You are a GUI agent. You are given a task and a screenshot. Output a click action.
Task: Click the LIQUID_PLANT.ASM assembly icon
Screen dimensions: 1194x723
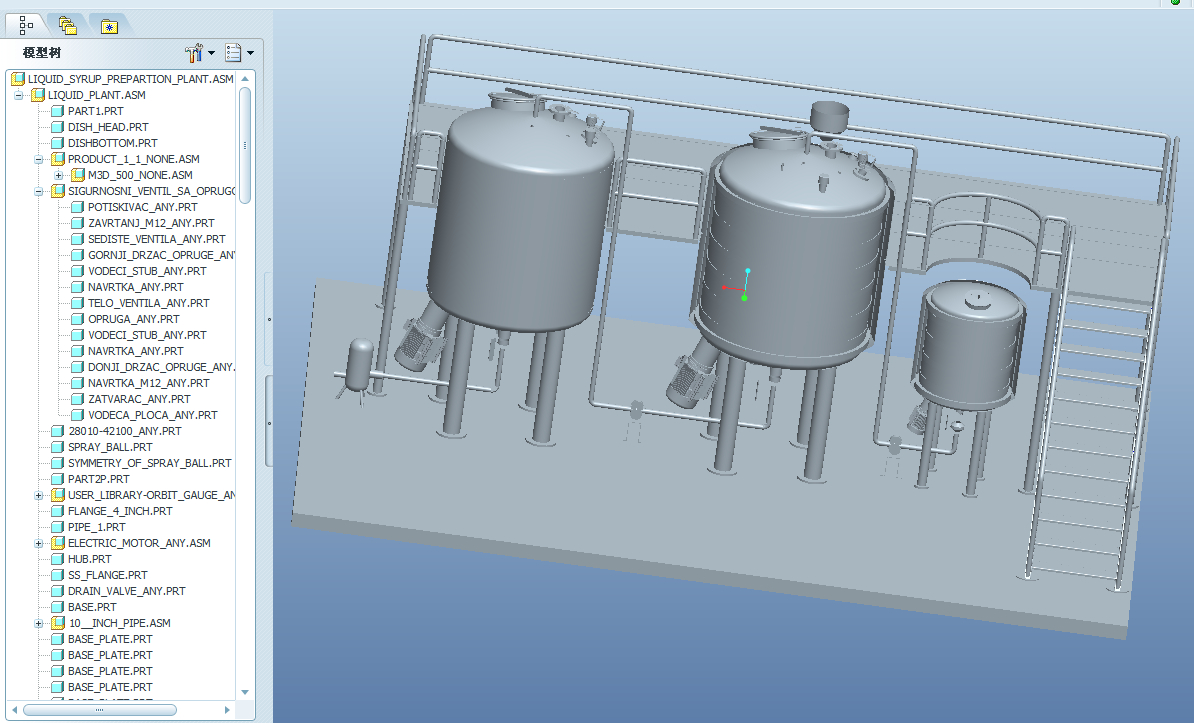click(37, 95)
